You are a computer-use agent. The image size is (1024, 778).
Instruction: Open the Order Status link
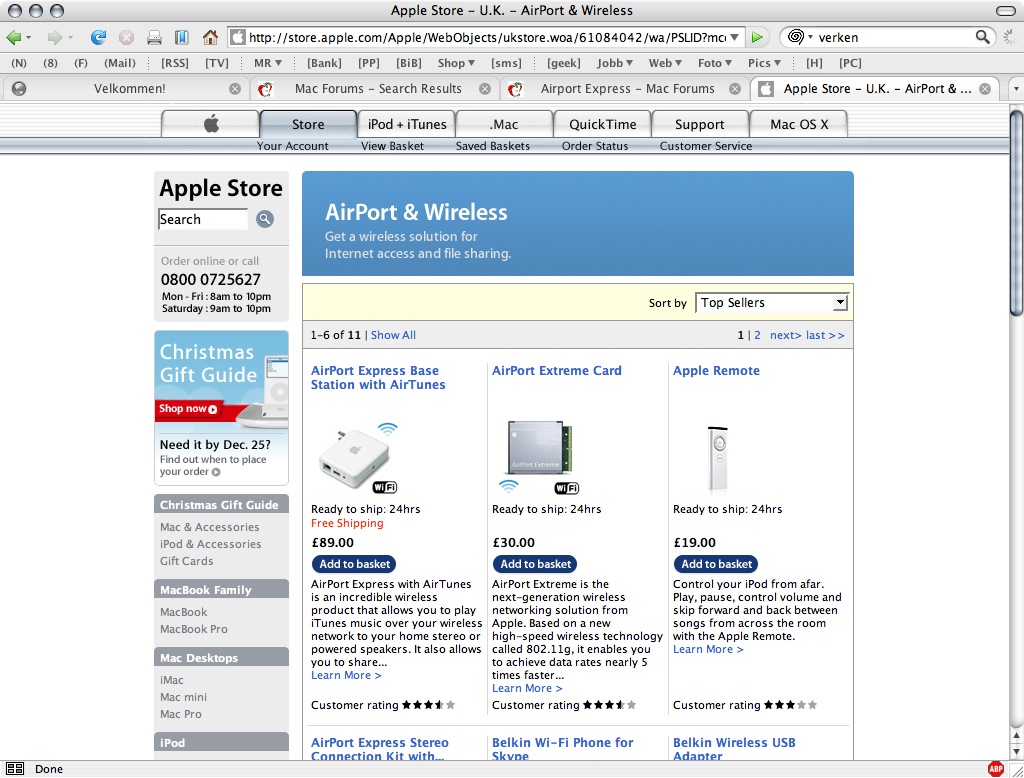(595, 146)
